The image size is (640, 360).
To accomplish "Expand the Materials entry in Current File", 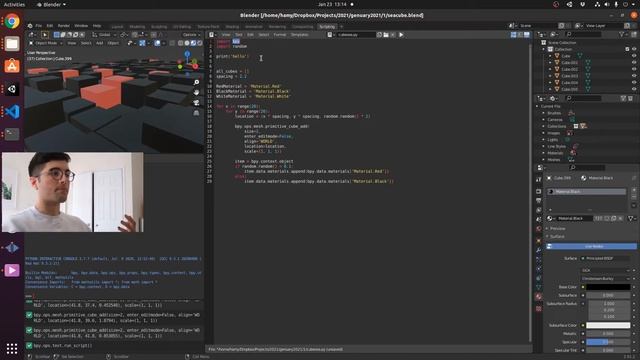I will coord(544,153).
